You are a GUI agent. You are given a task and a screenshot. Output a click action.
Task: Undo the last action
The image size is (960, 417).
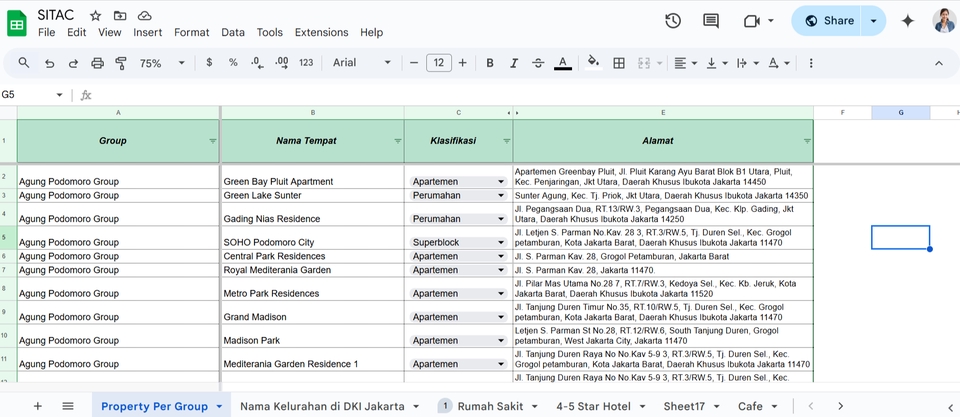[x=50, y=63]
